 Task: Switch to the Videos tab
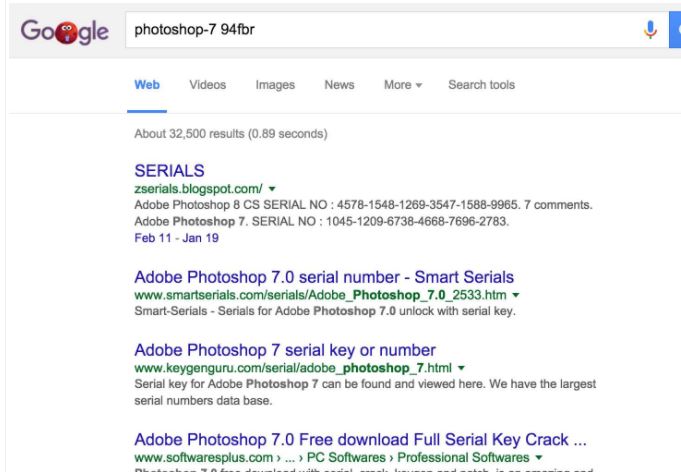coord(208,85)
